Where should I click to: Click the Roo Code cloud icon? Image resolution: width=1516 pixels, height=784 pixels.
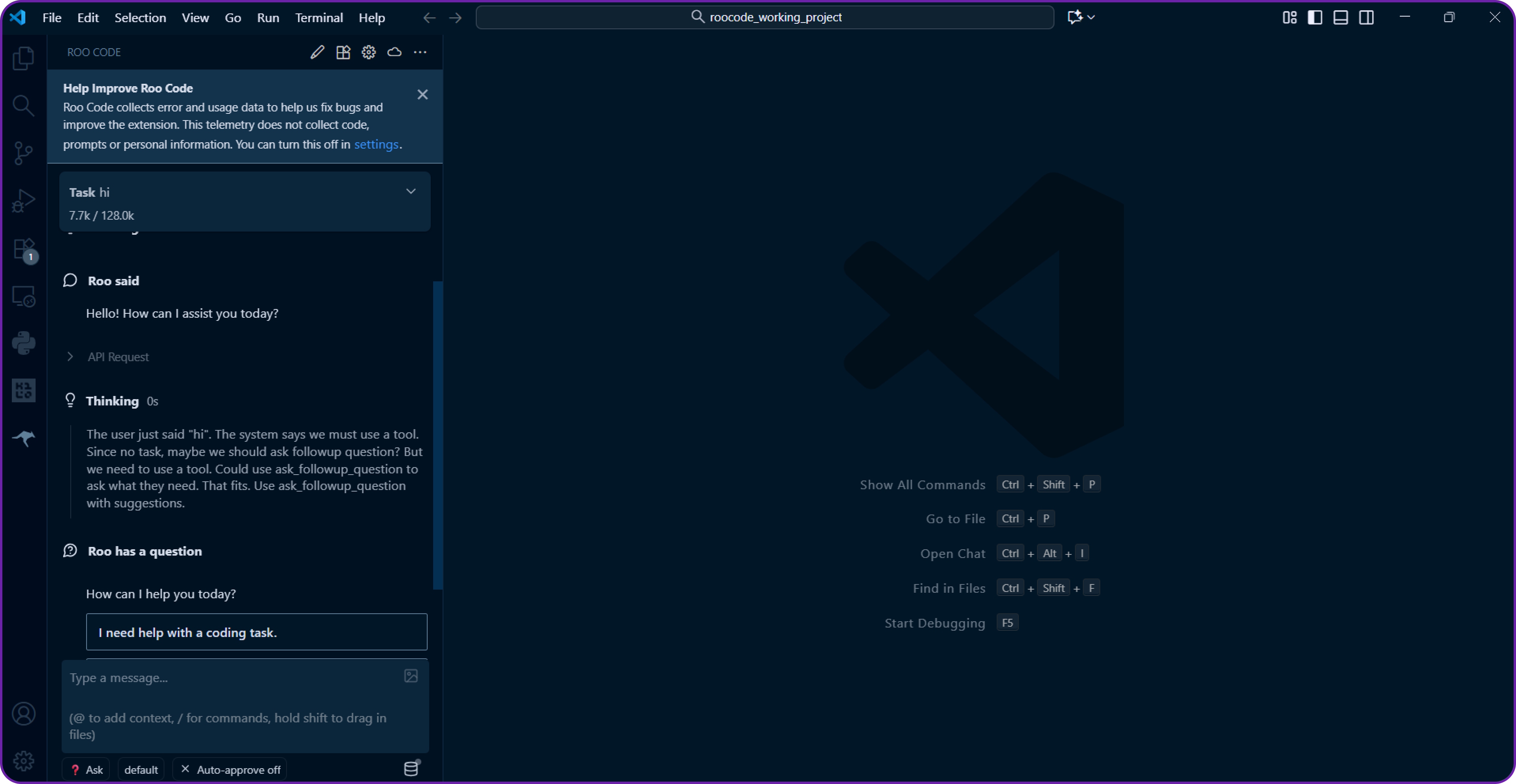[x=394, y=53]
